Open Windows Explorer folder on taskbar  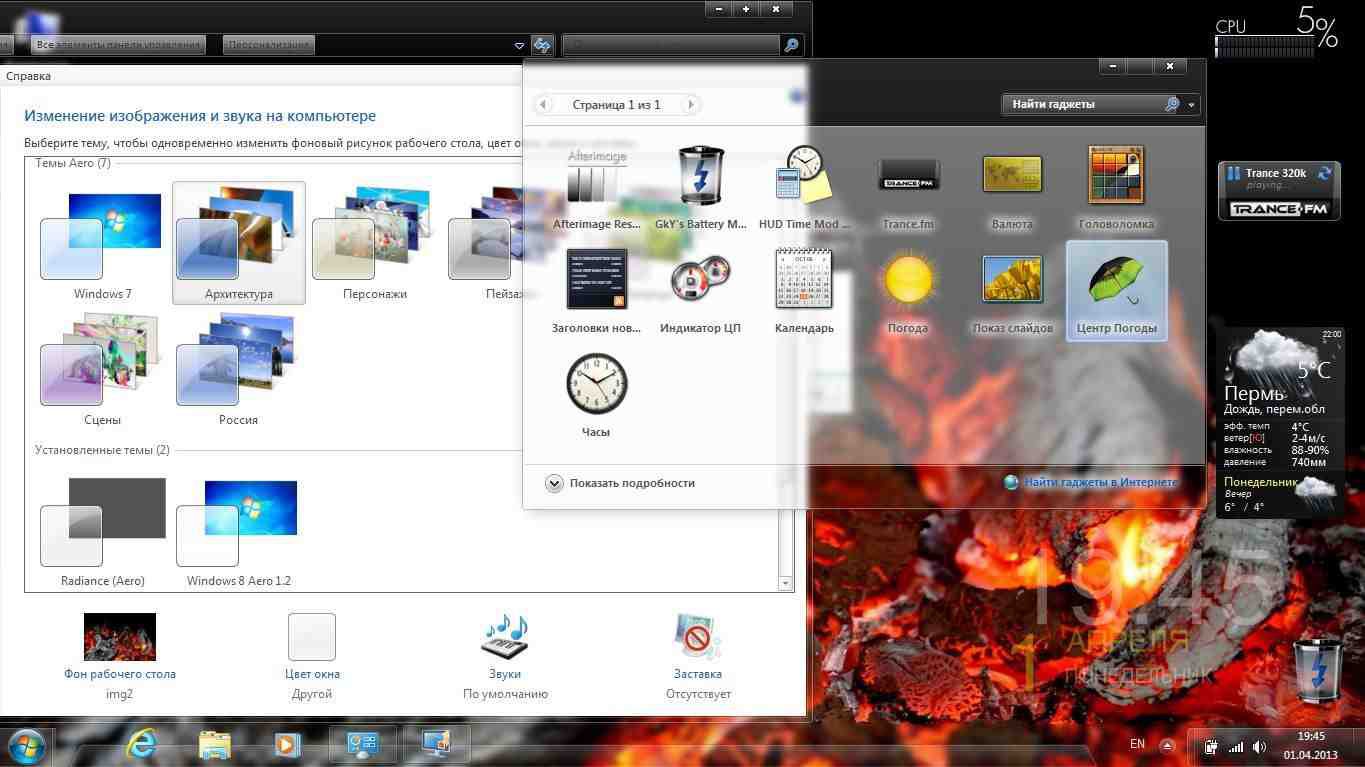click(x=215, y=745)
